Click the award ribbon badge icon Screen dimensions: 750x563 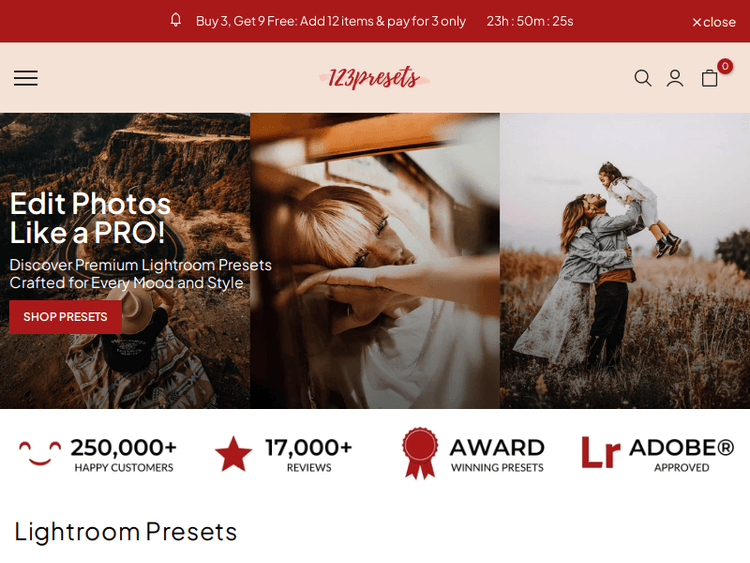coord(420,453)
